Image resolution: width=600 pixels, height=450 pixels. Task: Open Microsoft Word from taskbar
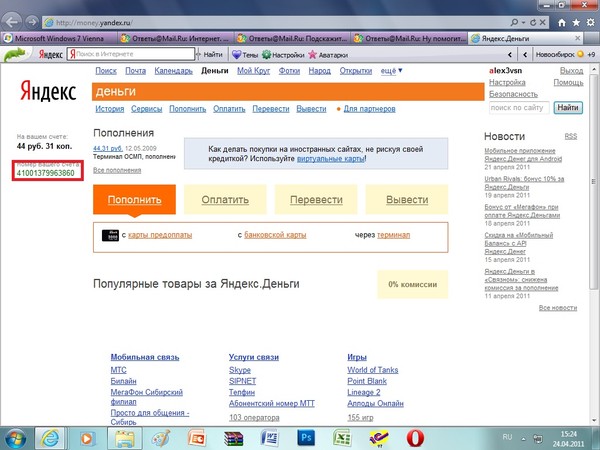tap(270, 439)
